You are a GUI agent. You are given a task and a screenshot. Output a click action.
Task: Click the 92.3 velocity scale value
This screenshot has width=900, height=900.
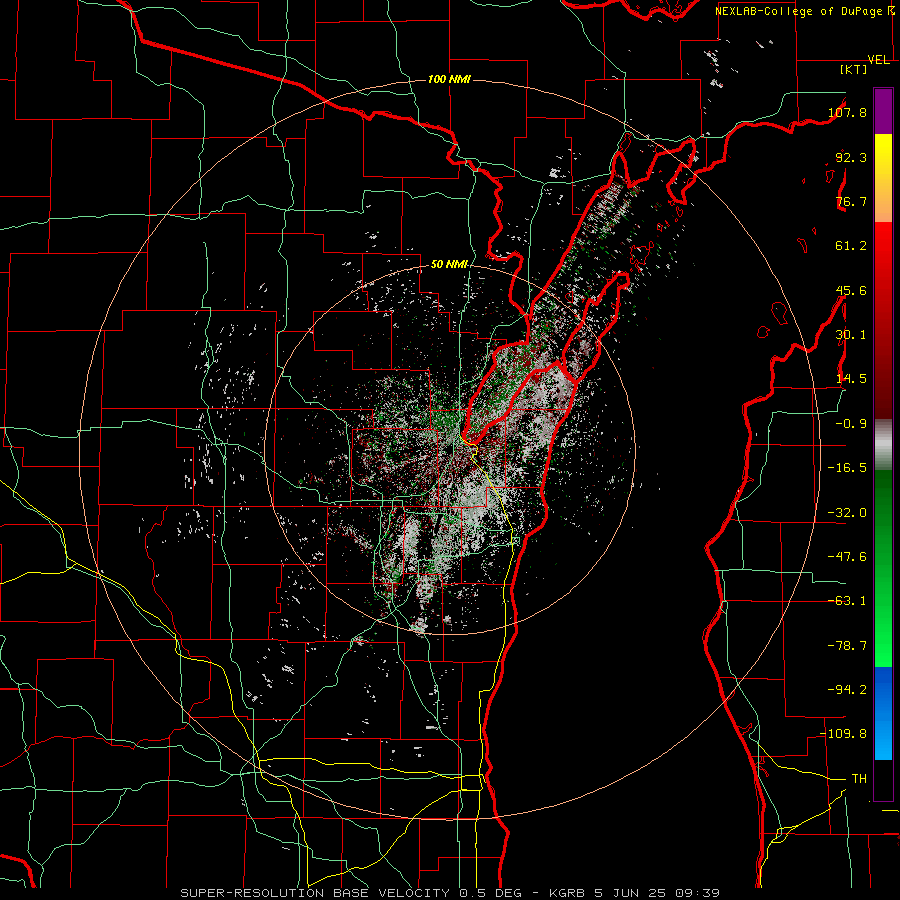tap(851, 157)
